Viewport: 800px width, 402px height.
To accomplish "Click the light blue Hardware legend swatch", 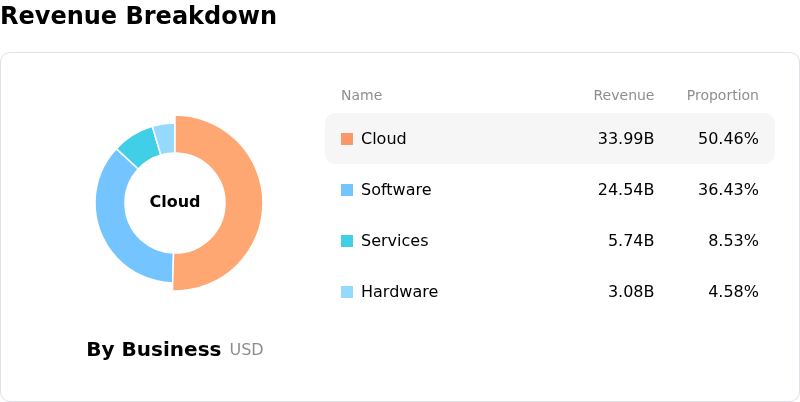I will (347, 292).
